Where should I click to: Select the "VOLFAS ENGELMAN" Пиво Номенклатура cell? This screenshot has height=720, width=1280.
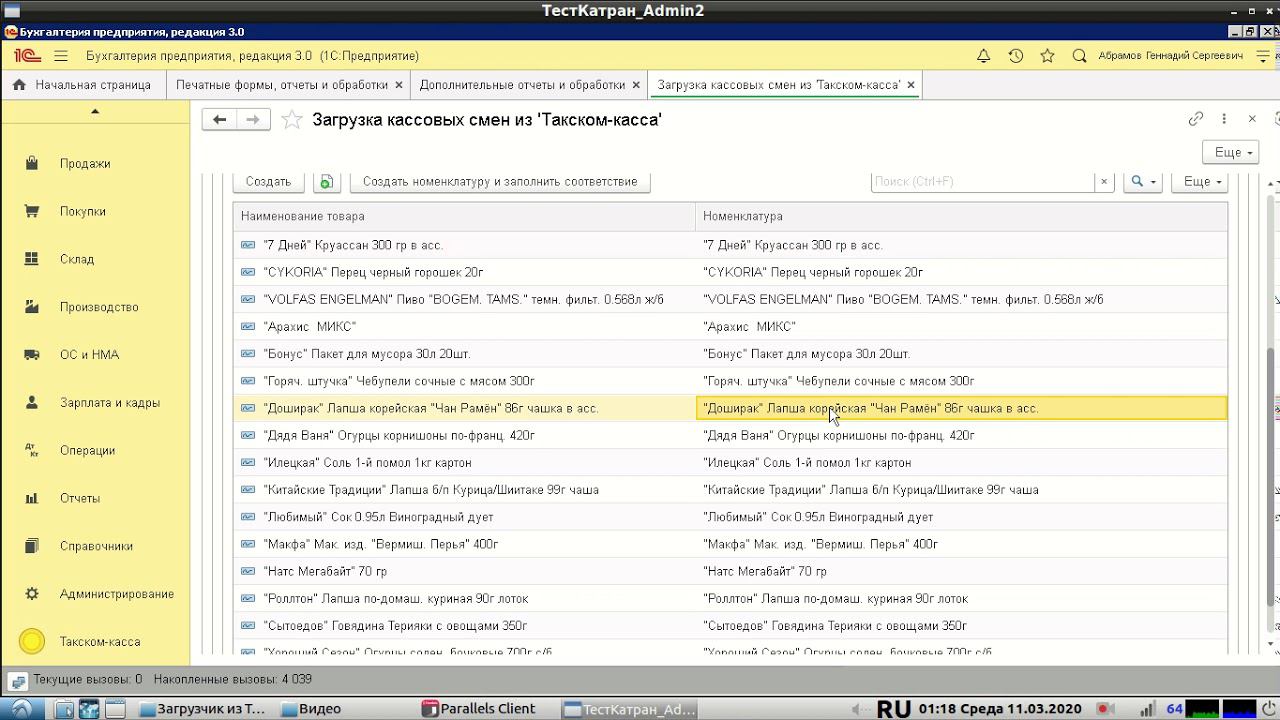click(x=961, y=300)
